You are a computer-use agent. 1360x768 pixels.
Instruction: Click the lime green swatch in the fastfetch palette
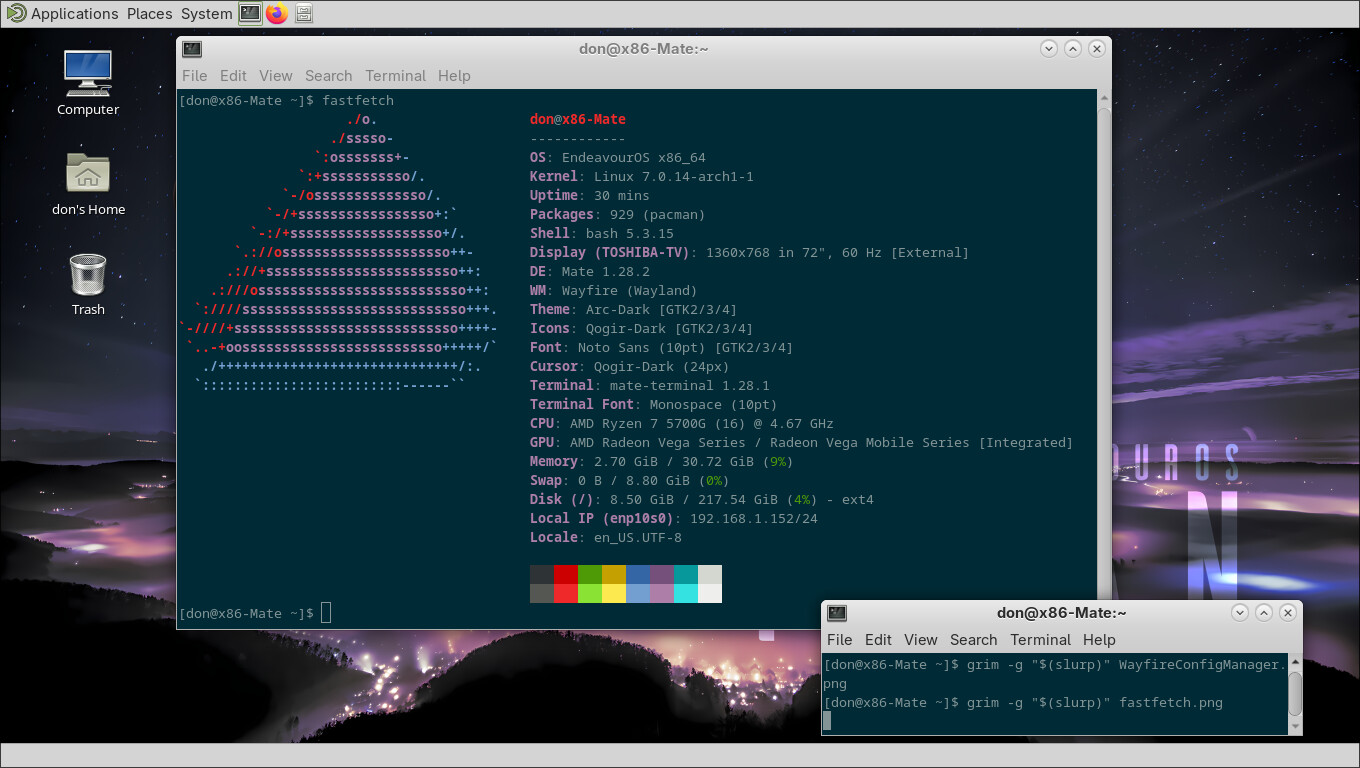590,593
